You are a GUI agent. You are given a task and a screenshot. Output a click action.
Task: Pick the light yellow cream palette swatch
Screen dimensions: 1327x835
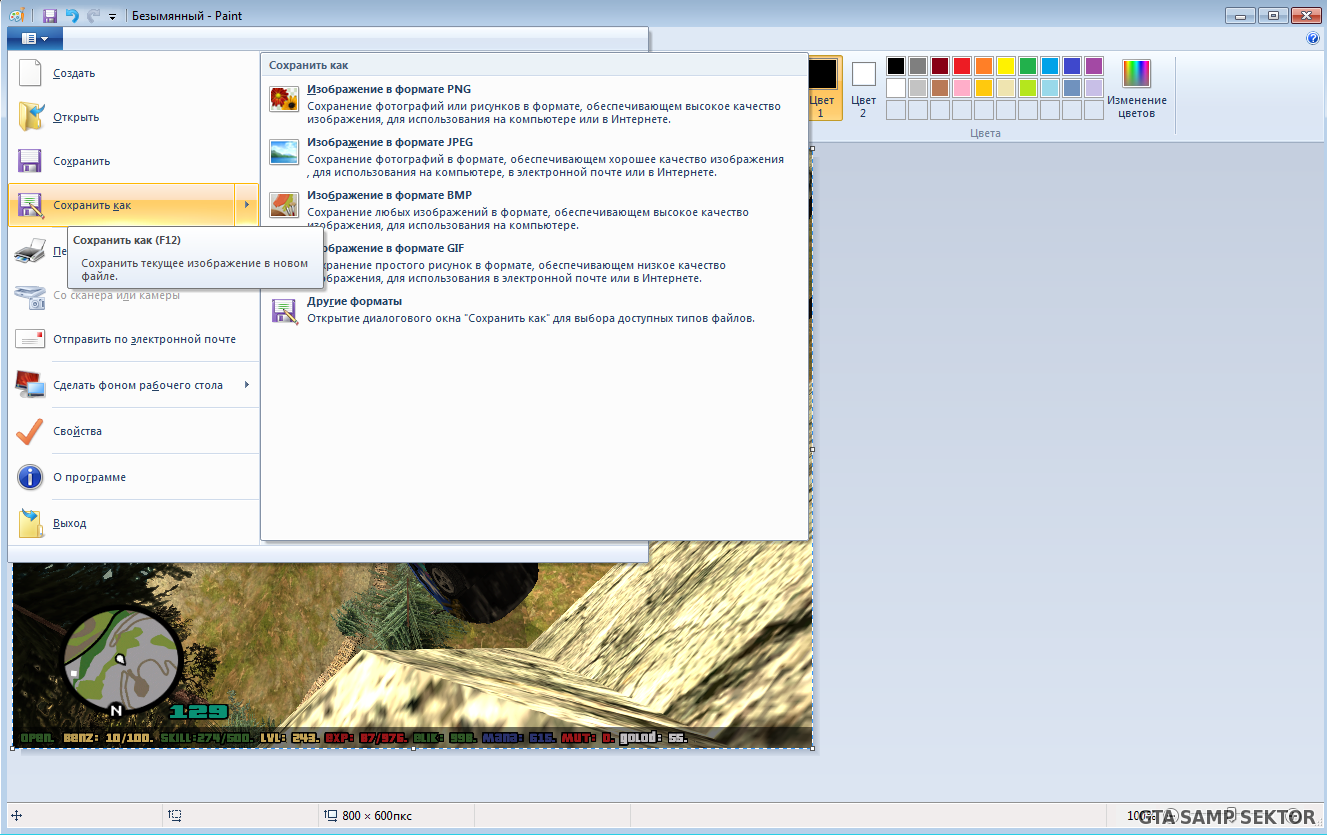click(x=1006, y=88)
